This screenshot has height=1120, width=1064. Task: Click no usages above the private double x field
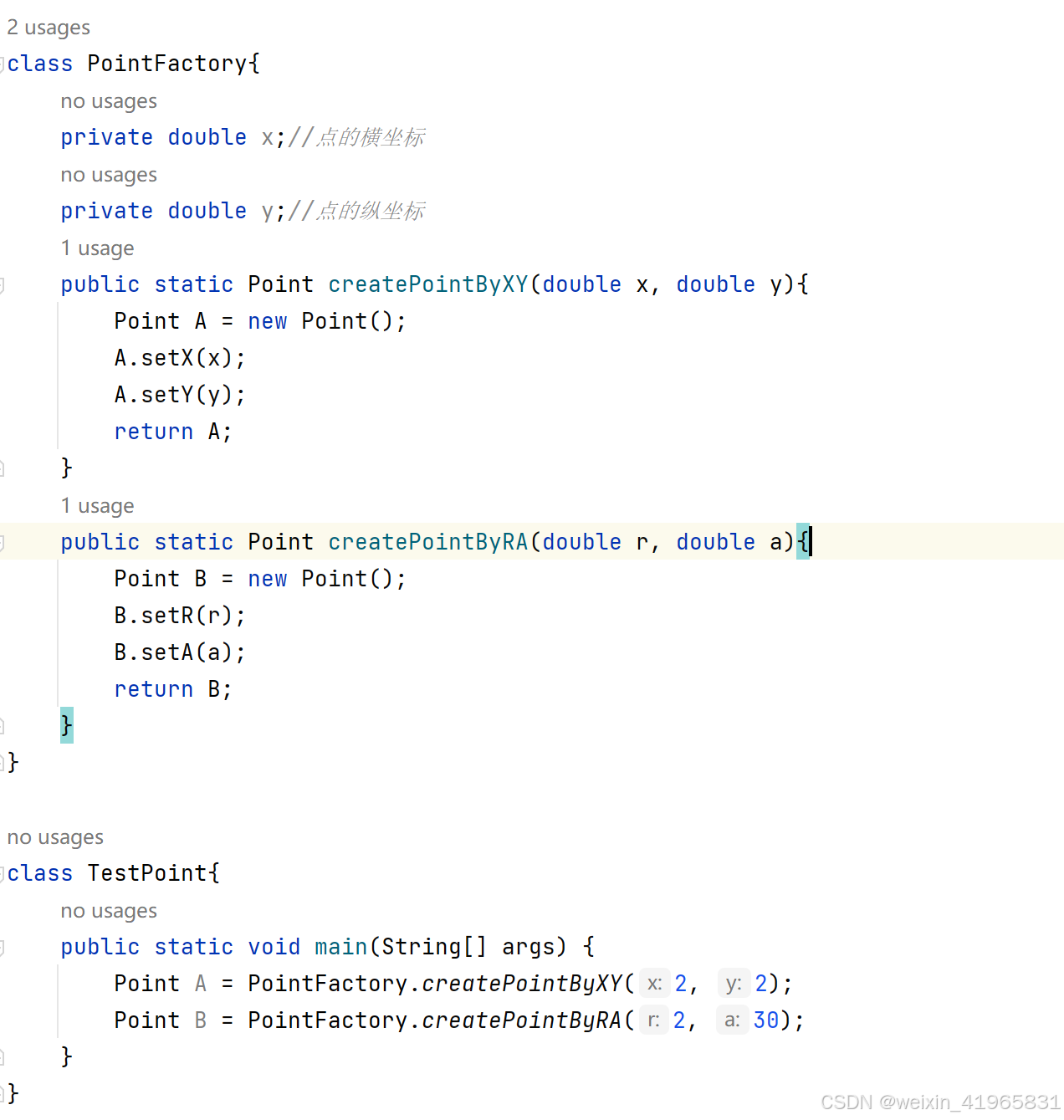coord(108,100)
